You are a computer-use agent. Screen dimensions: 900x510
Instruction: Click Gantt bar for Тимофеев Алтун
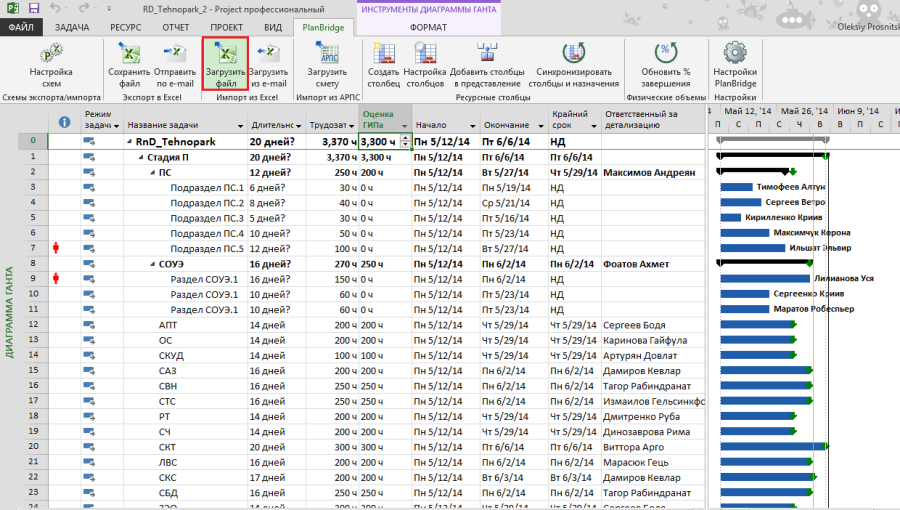coord(736,186)
